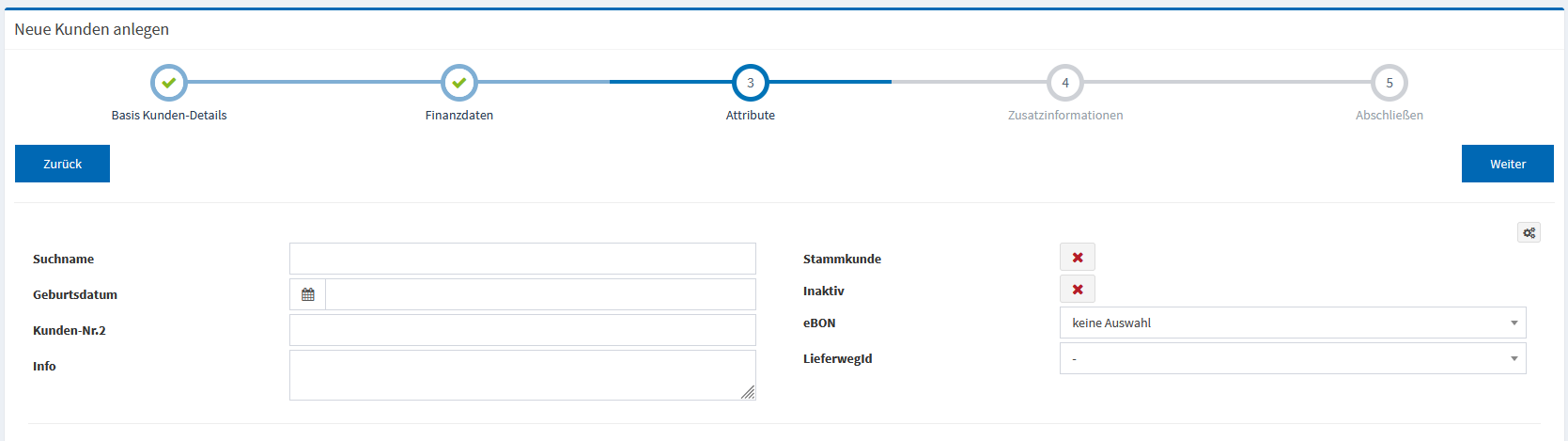Click the Finanzdaten step label
The height and width of the screenshot is (441, 1568).
(459, 116)
